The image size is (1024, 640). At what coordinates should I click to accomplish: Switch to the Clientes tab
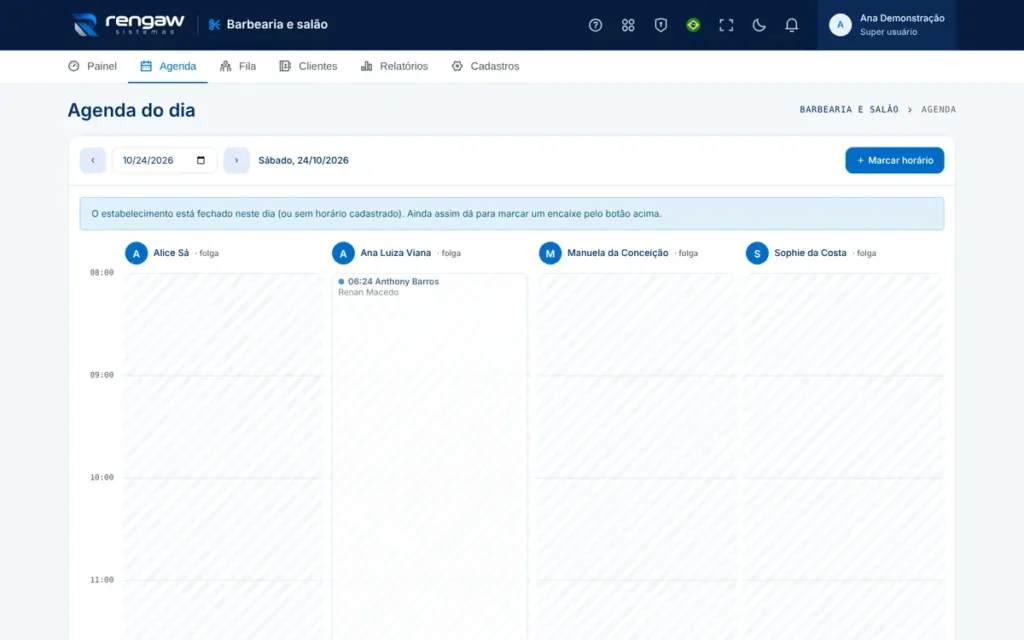[x=308, y=66]
